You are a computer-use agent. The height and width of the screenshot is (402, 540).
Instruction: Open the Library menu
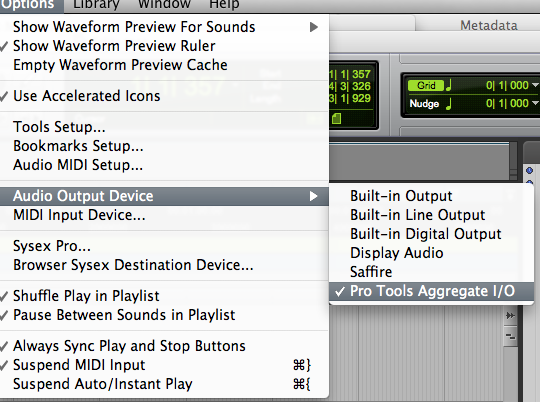pyautogui.click(x=96, y=4)
